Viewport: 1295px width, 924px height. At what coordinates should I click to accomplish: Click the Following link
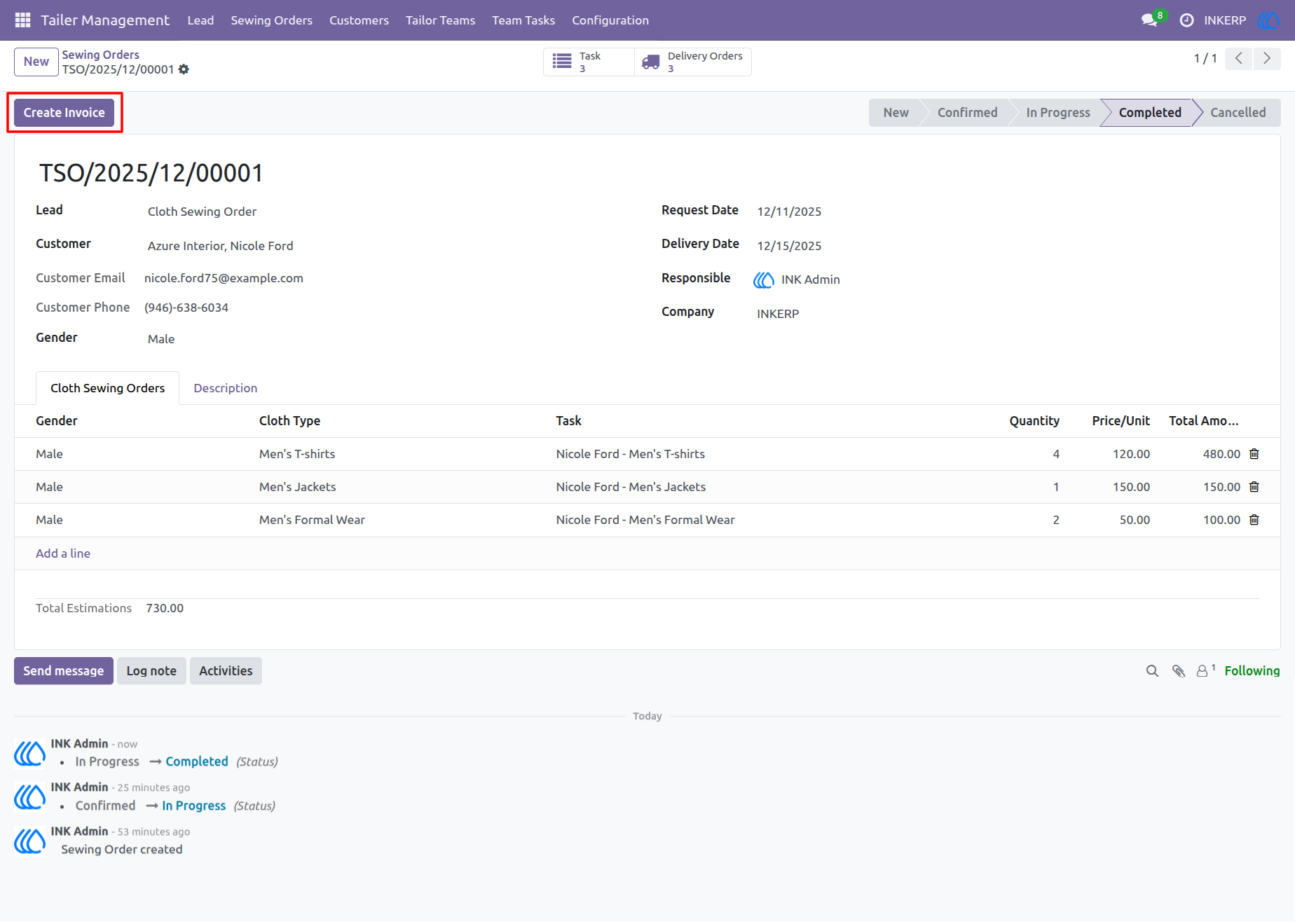pos(1252,671)
